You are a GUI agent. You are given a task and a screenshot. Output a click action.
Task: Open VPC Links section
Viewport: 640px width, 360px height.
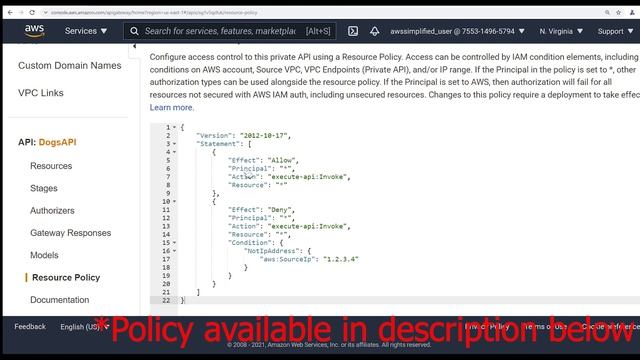pyautogui.click(x=41, y=93)
